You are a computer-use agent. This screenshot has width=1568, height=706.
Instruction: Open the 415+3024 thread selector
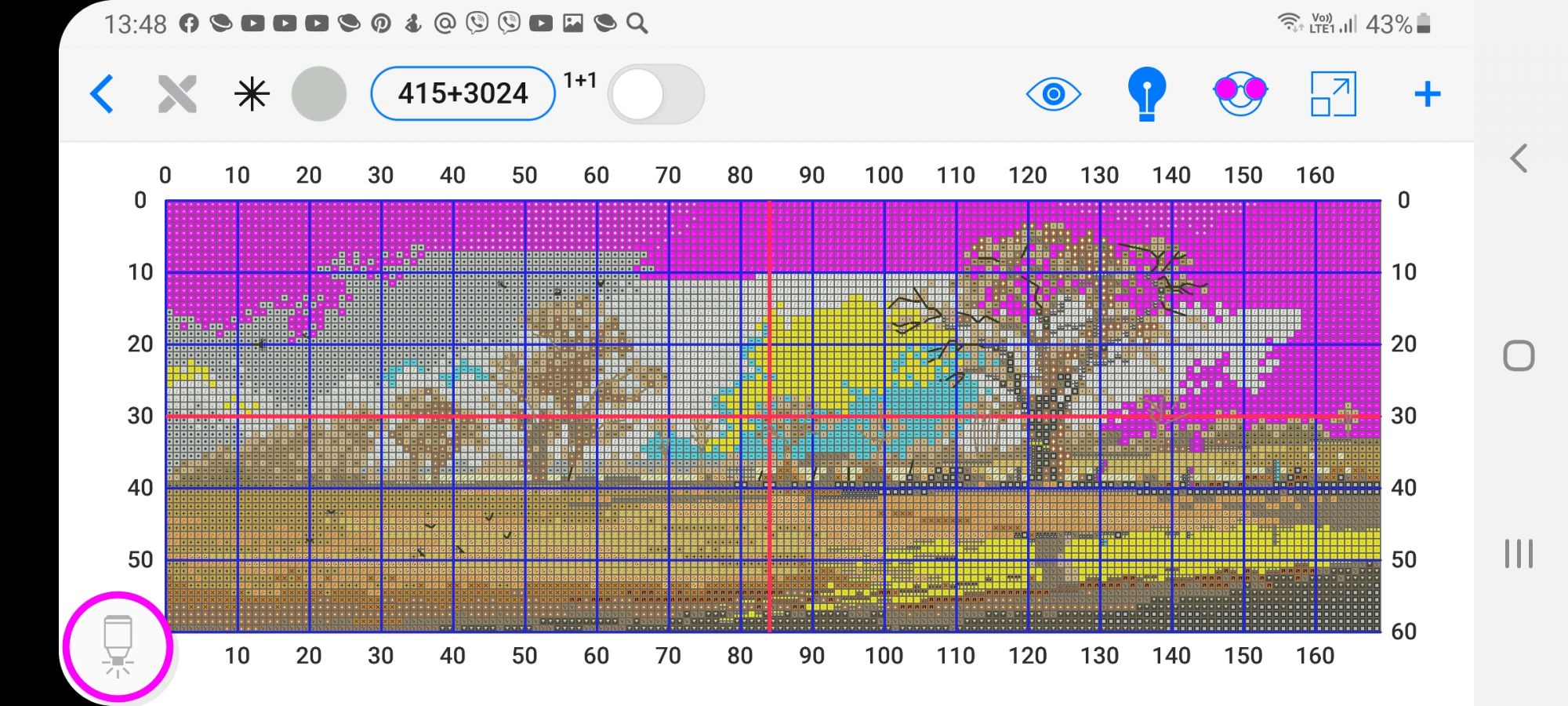pyautogui.click(x=463, y=93)
